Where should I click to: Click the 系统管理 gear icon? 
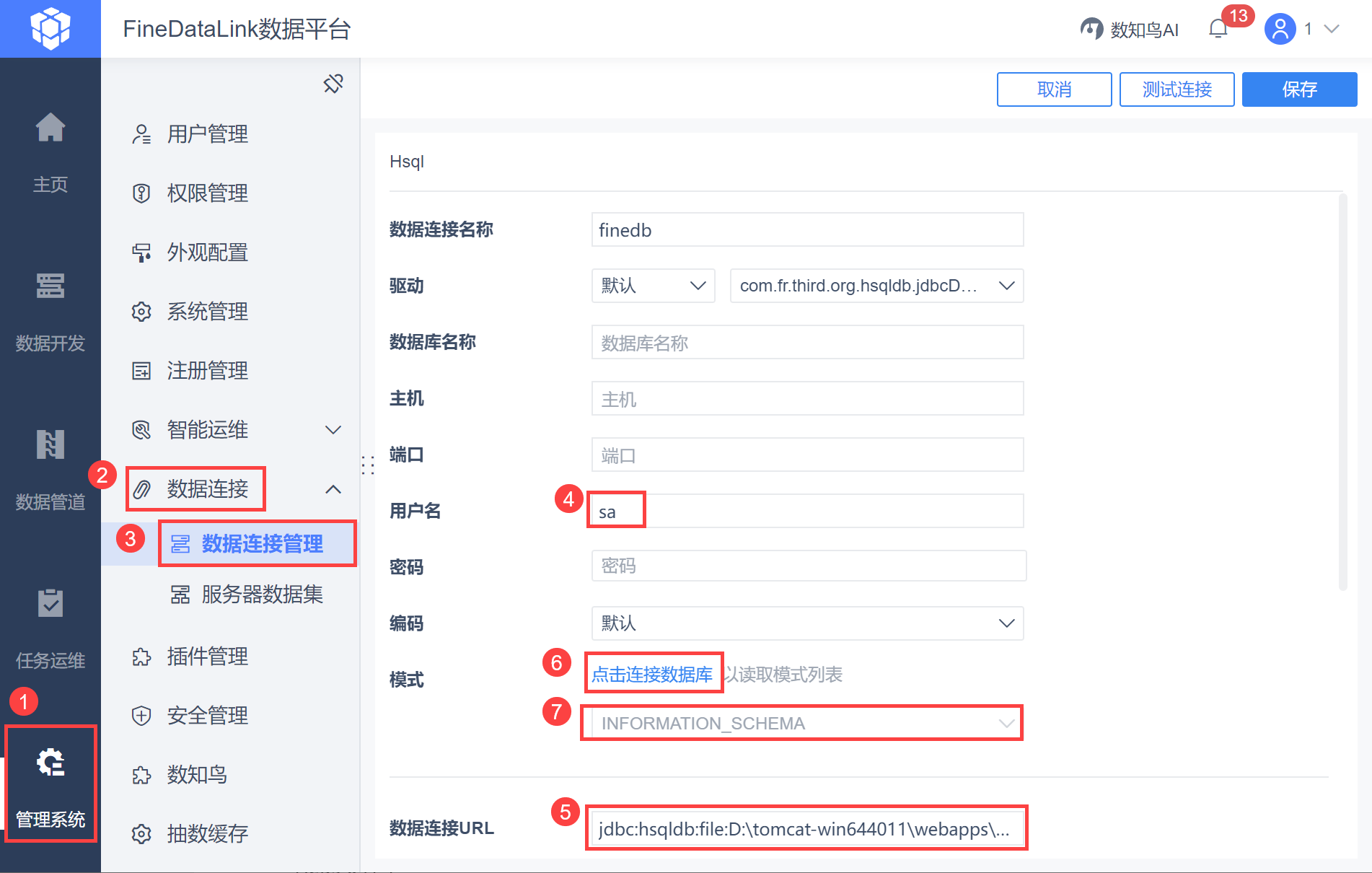point(141,312)
